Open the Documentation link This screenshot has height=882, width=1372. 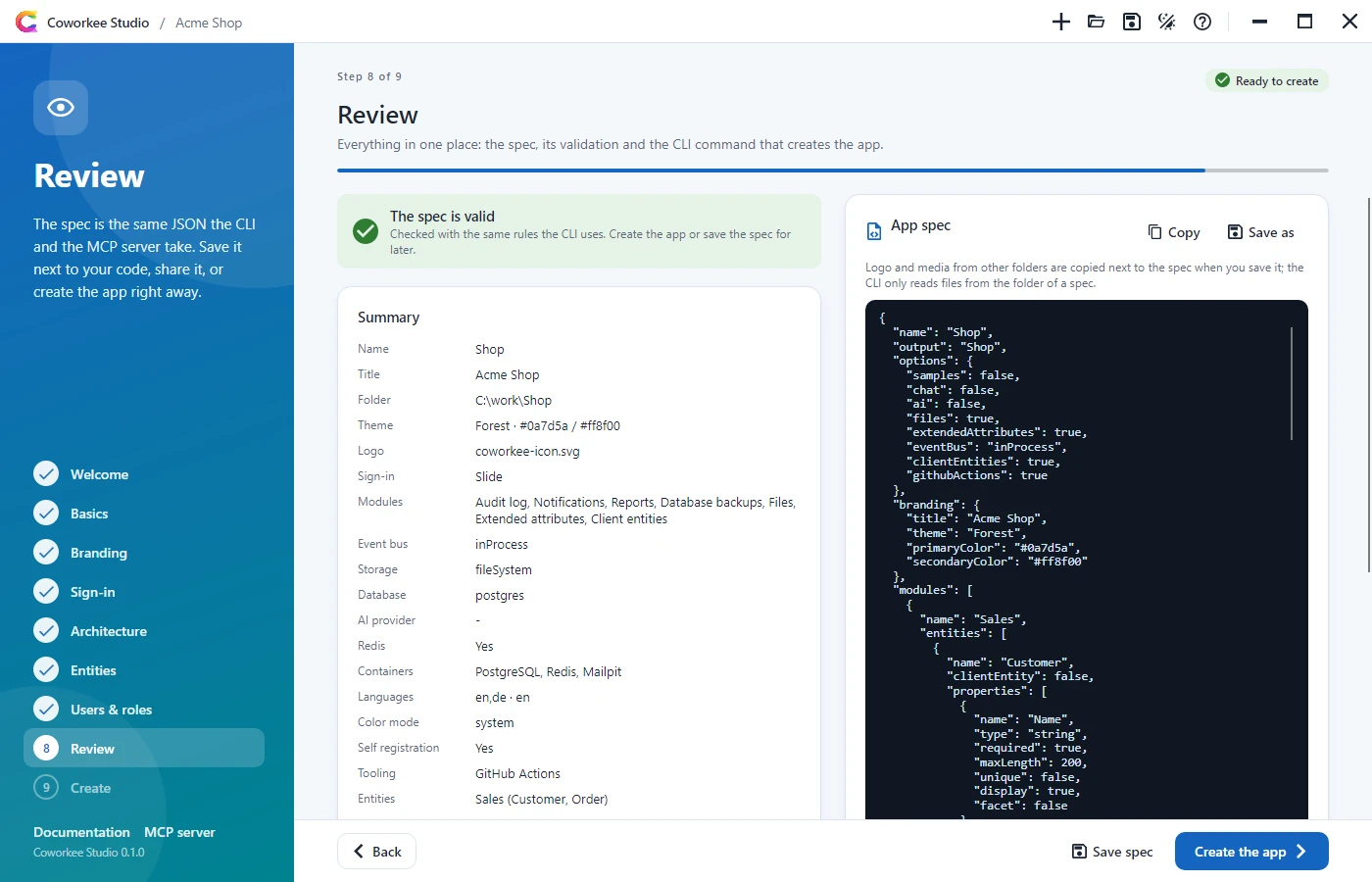pyautogui.click(x=81, y=832)
